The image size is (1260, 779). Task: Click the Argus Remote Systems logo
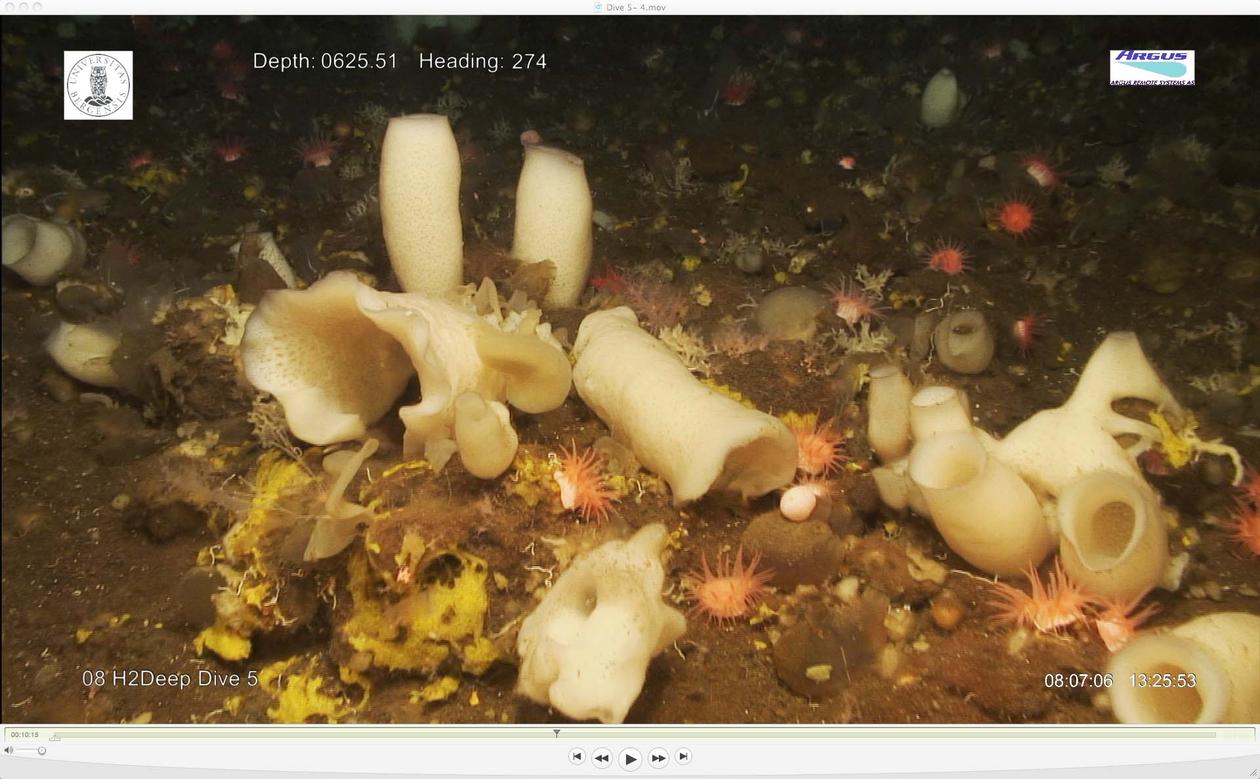(1152, 68)
